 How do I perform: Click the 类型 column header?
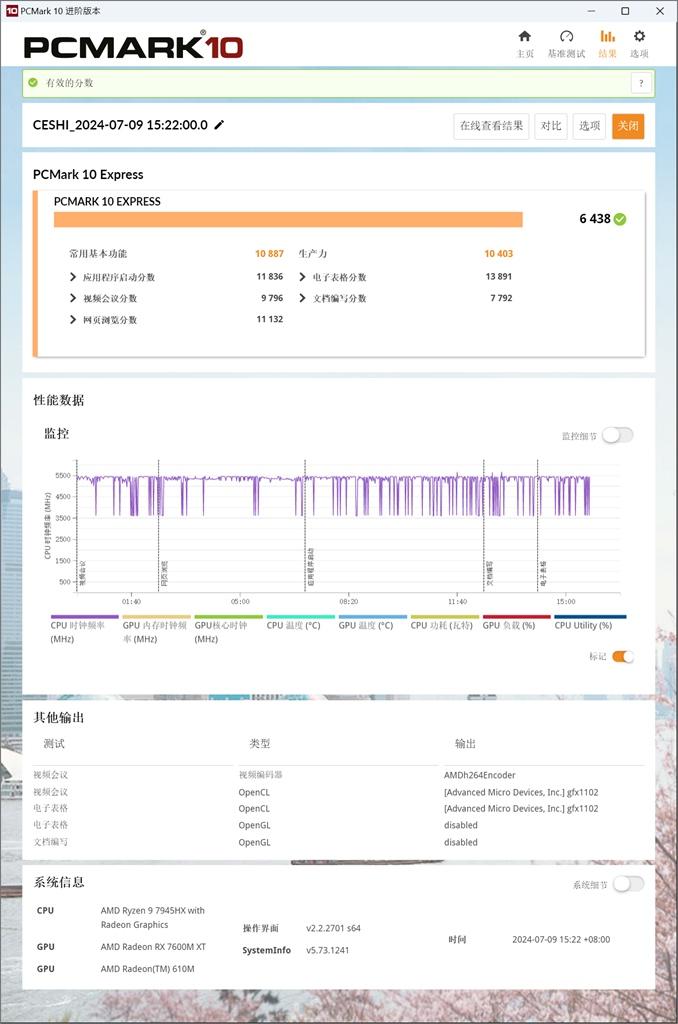pos(259,744)
